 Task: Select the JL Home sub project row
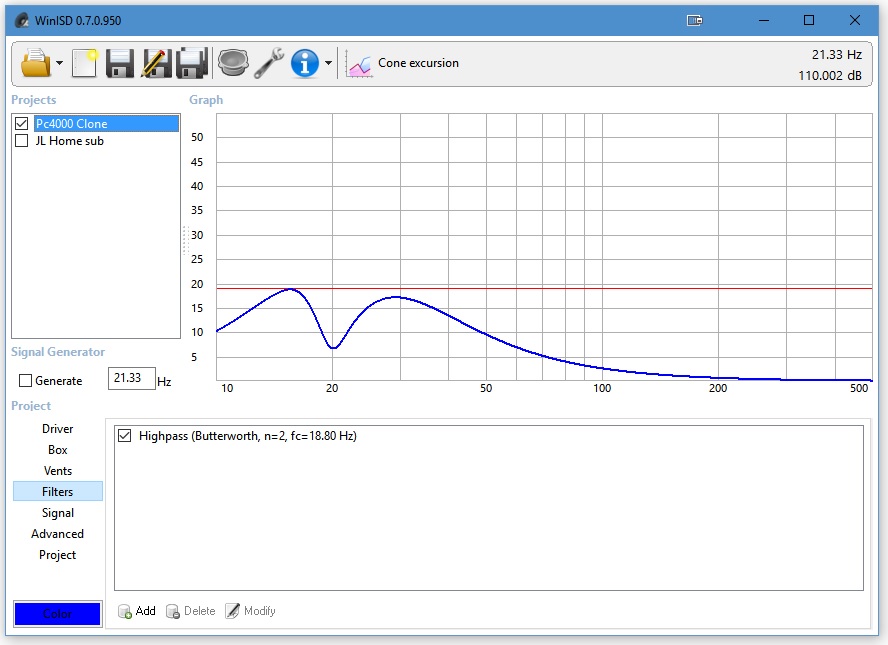[70, 140]
